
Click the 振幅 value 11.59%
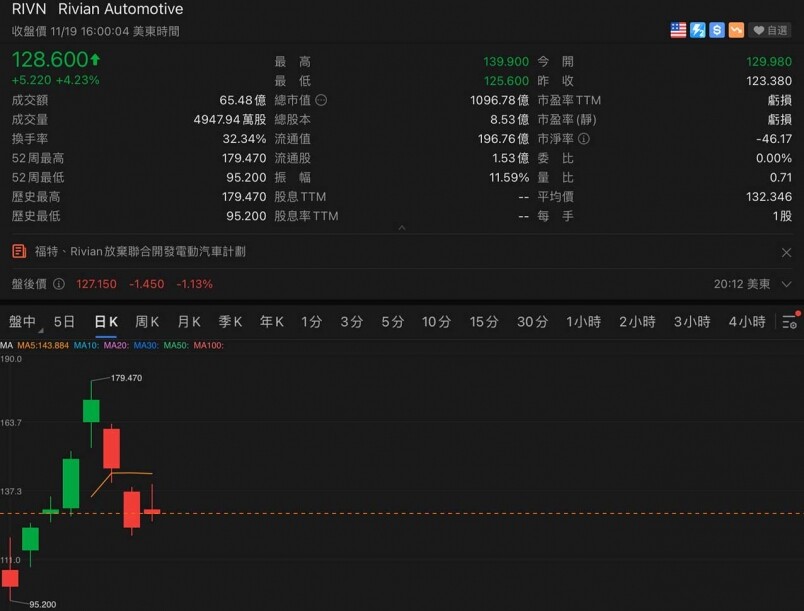click(509, 177)
